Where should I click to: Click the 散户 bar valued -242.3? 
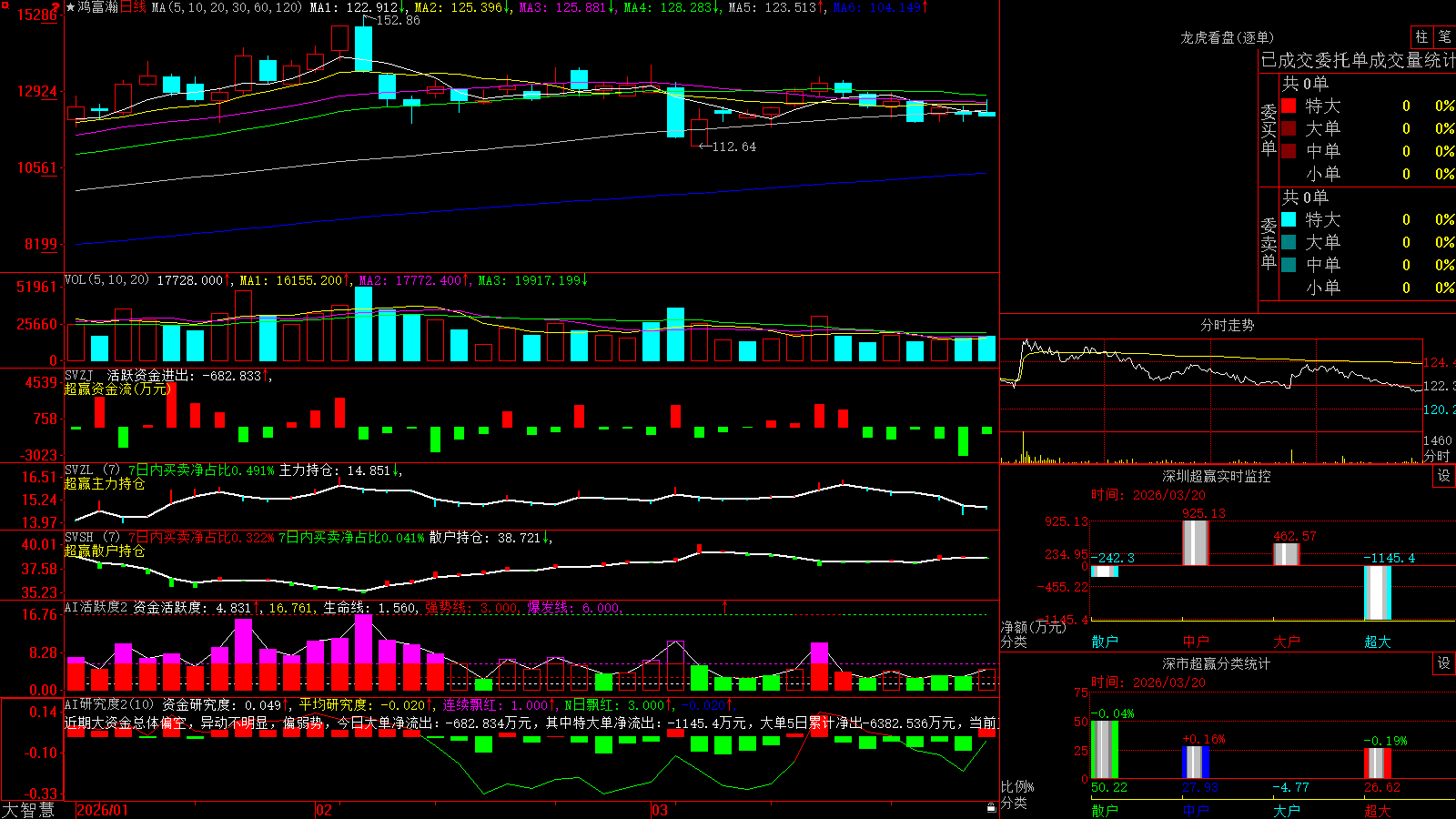pyautogui.click(x=1104, y=571)
